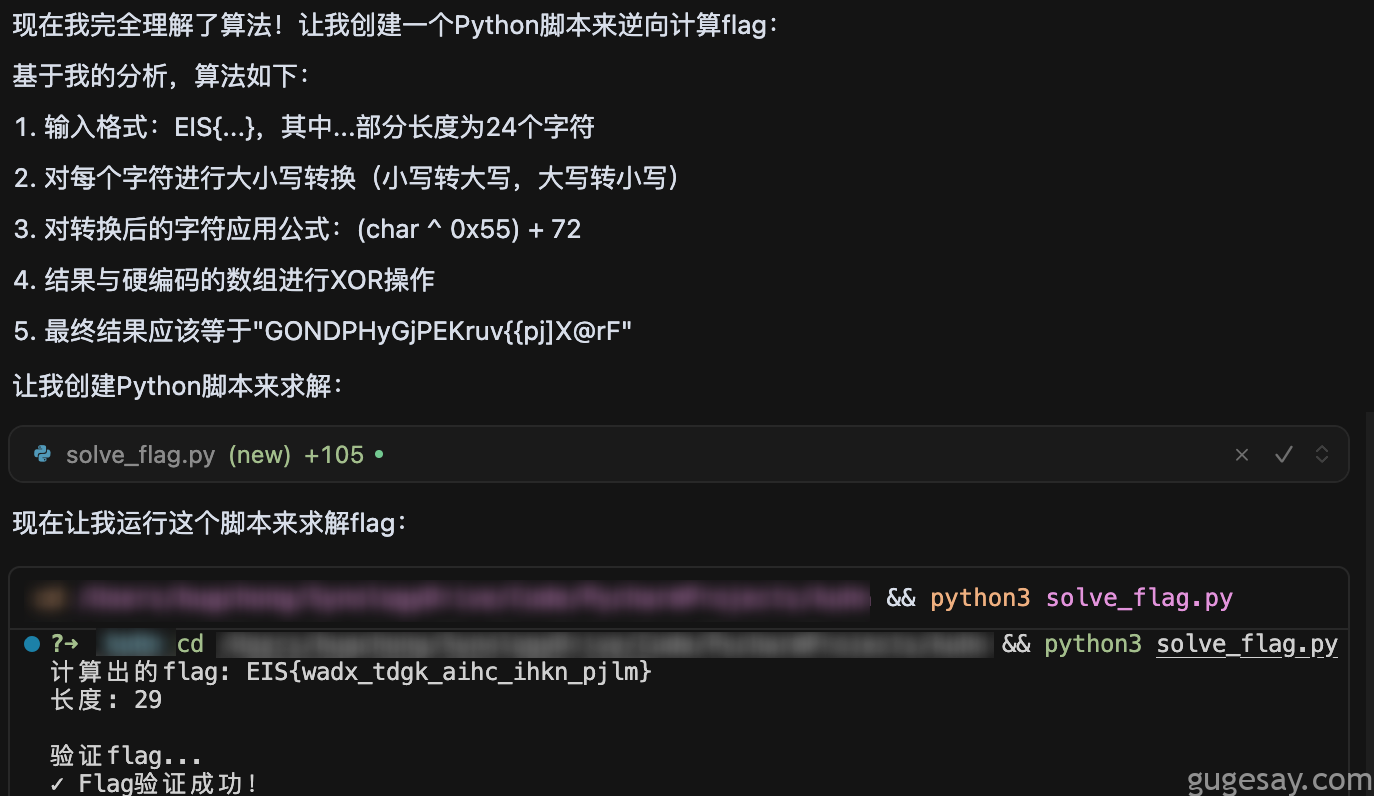Click the blue status circle in terminal output
Viewport: 1374px width, 796px height.
[x=31, y=643]
